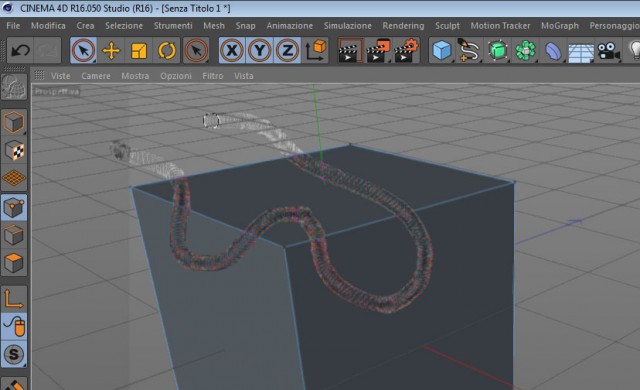Enable Polygons mode in sidebar
The image size is (640, 390).
[14, 263]
